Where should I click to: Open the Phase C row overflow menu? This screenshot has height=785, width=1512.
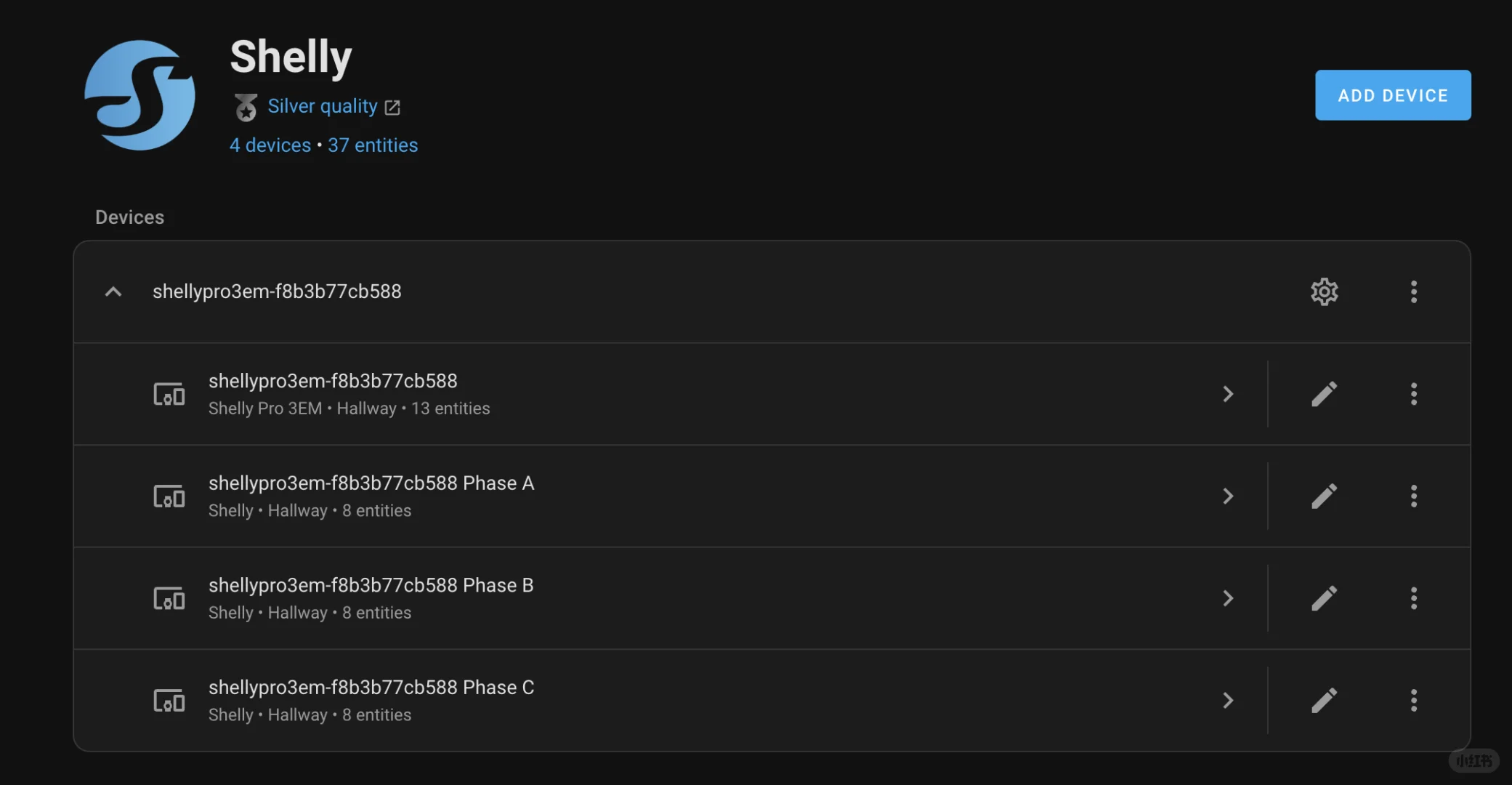pyautogui.click(x=1413, y=701)
